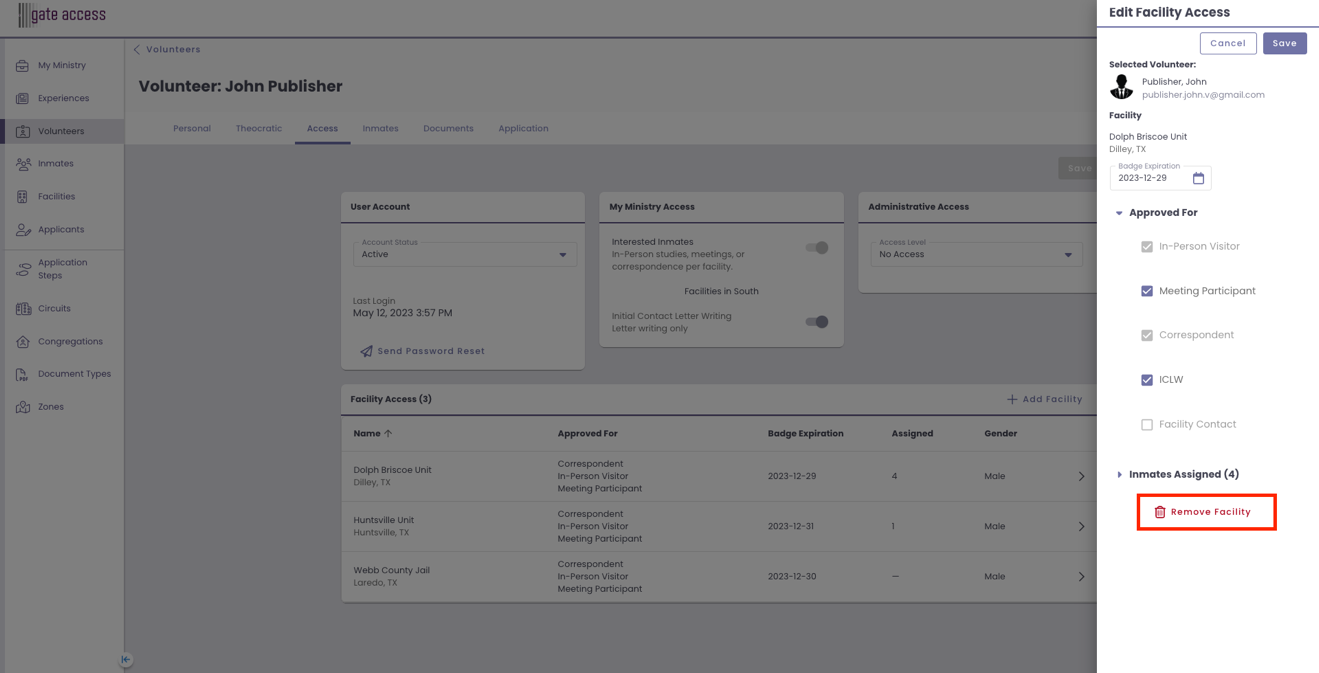Click Dolph Briscoe Unit in the table

point(392,470)
